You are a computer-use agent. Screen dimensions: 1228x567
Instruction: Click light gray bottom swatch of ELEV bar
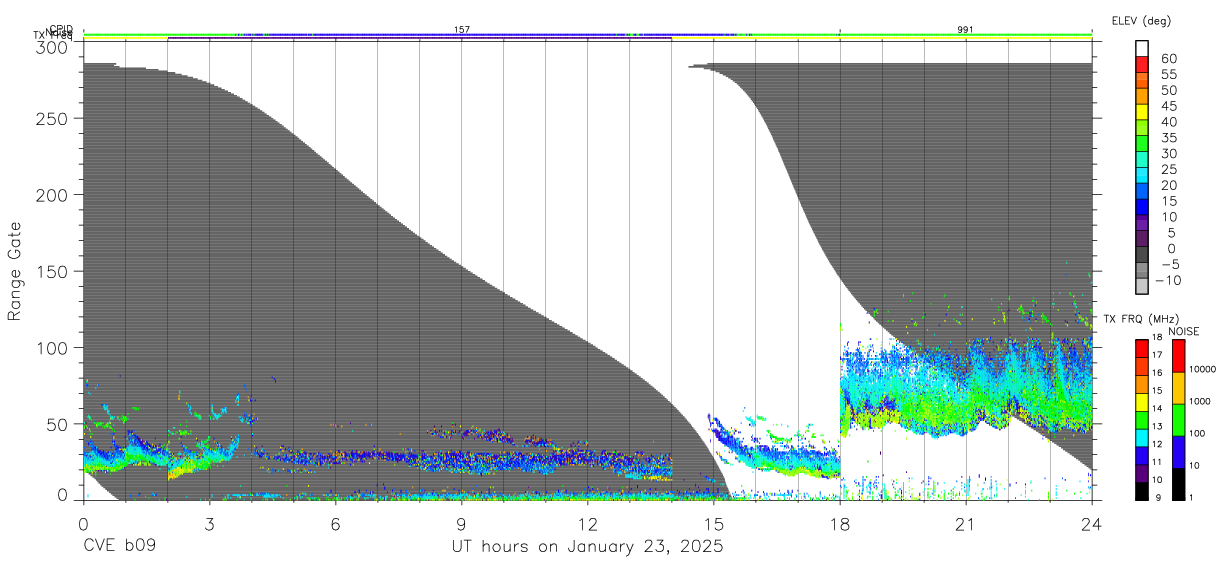point(1143,288)
